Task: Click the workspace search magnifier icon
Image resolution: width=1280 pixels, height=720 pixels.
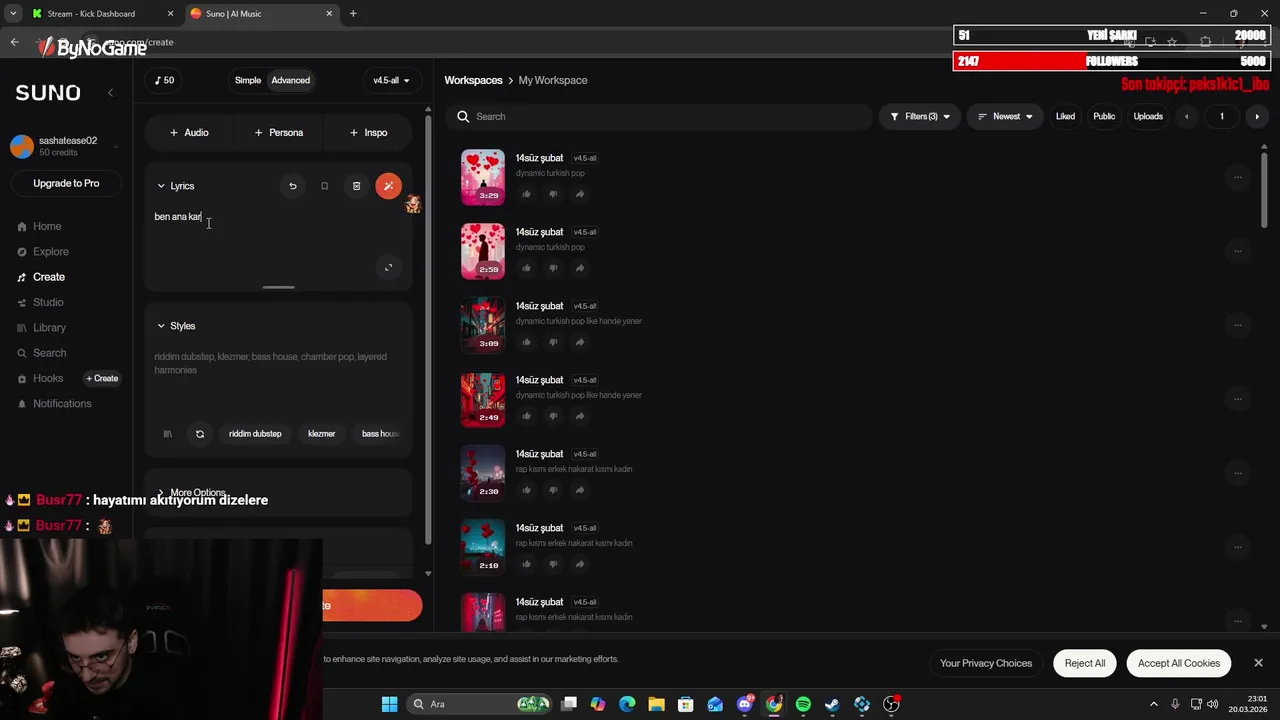Action: tap(463, 117)
